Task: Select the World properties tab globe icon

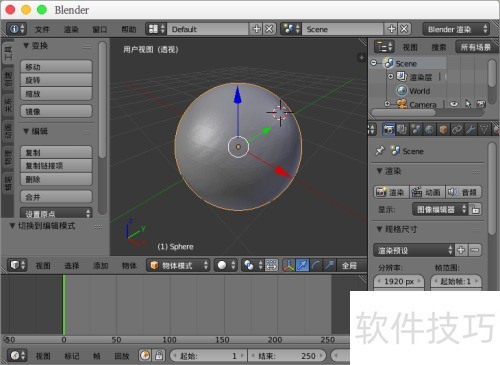Action: 429,129
